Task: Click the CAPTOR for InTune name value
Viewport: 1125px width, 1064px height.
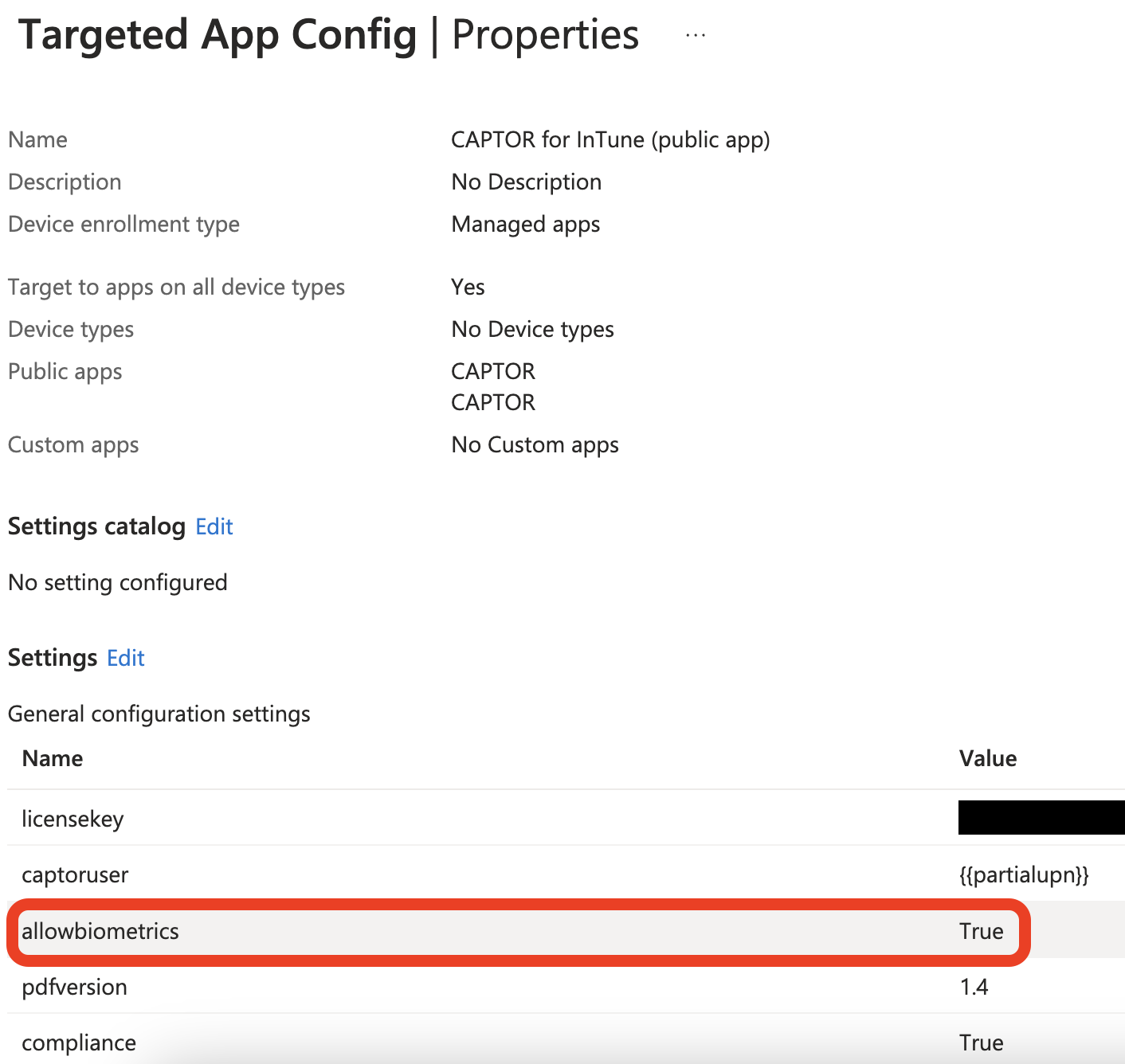Action: 610,139
